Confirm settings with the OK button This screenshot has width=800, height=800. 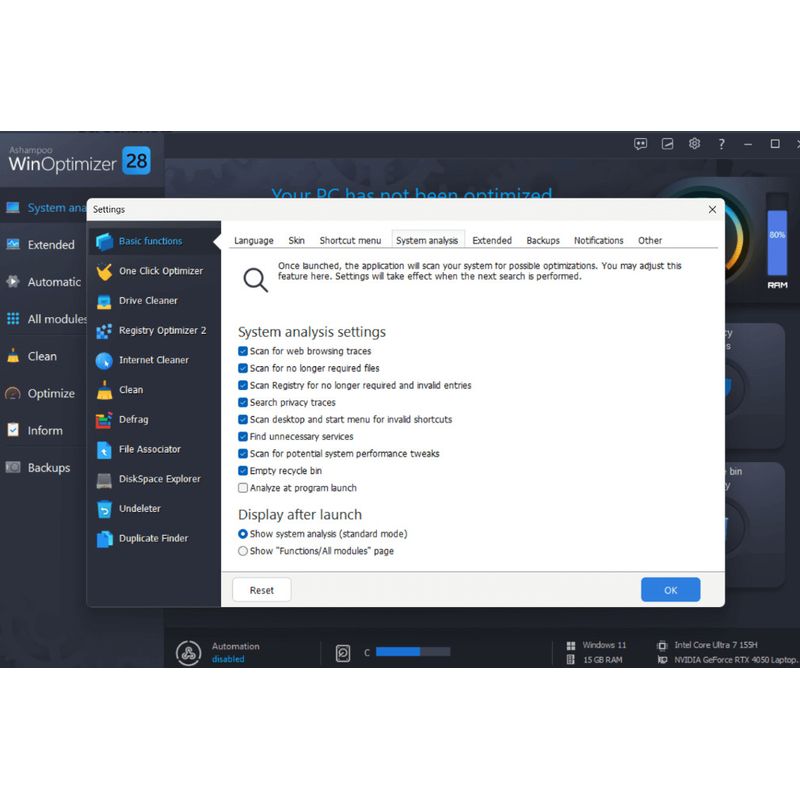(670, 590)
